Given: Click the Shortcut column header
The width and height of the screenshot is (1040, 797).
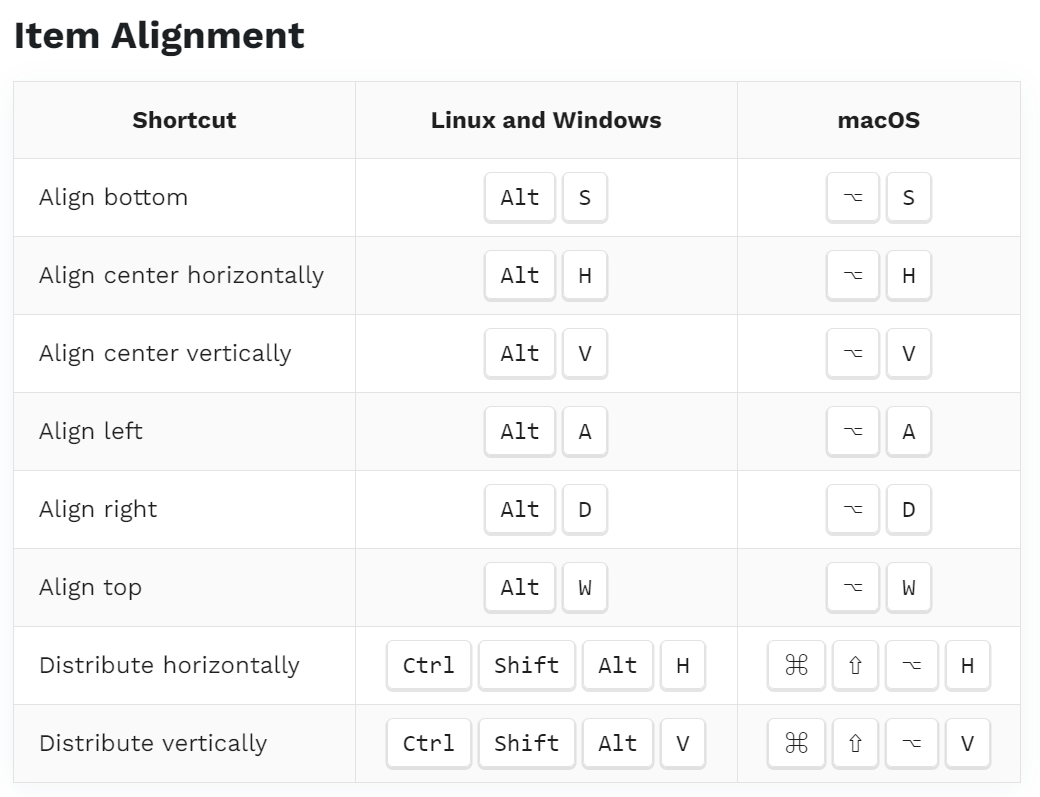Looking at the screenshot, I should (184, 120).
